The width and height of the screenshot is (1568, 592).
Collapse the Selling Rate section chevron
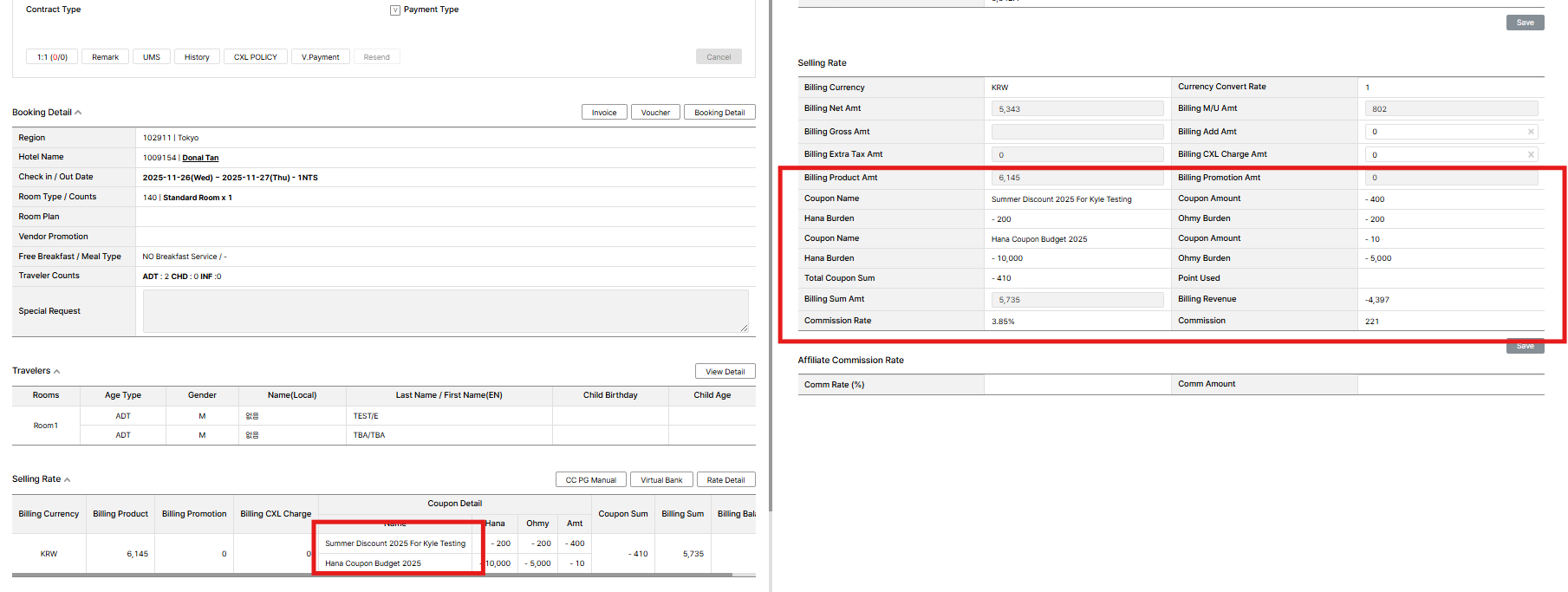pos(68,479)
